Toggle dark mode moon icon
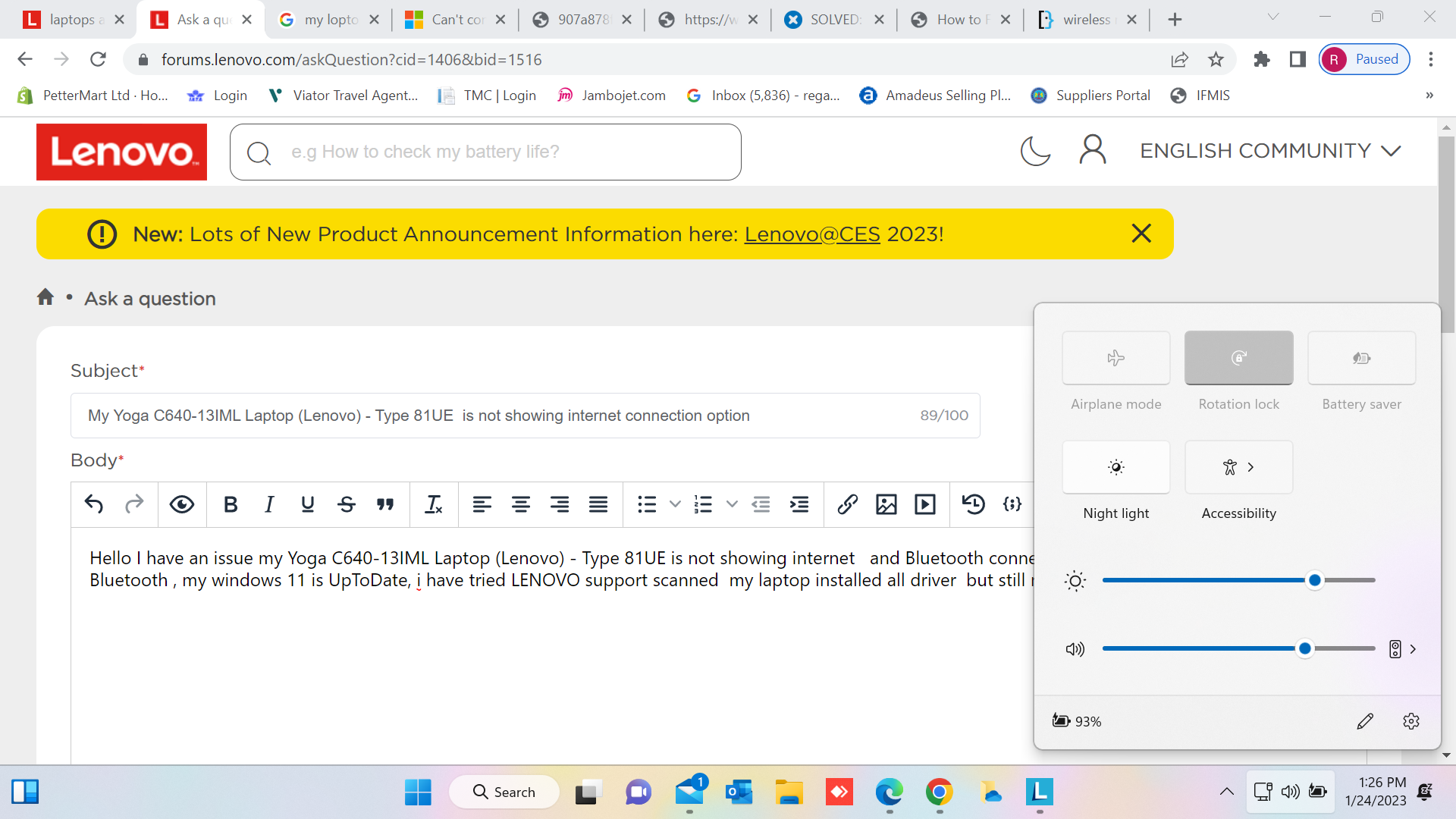1456x819 pixels. (1036, 151)
